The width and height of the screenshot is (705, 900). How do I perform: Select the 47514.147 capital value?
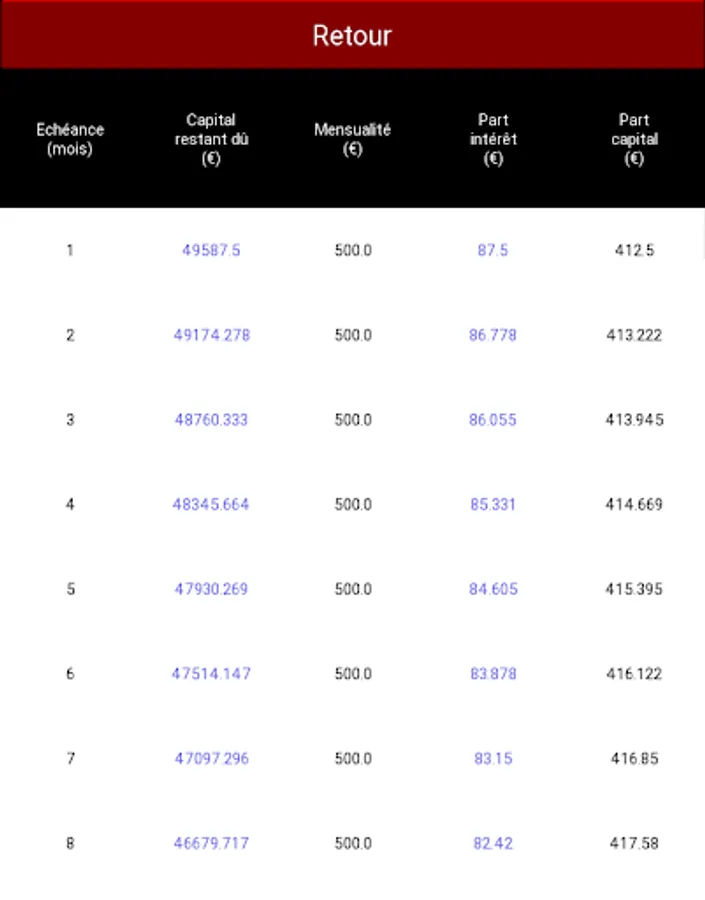coord(211,674)
